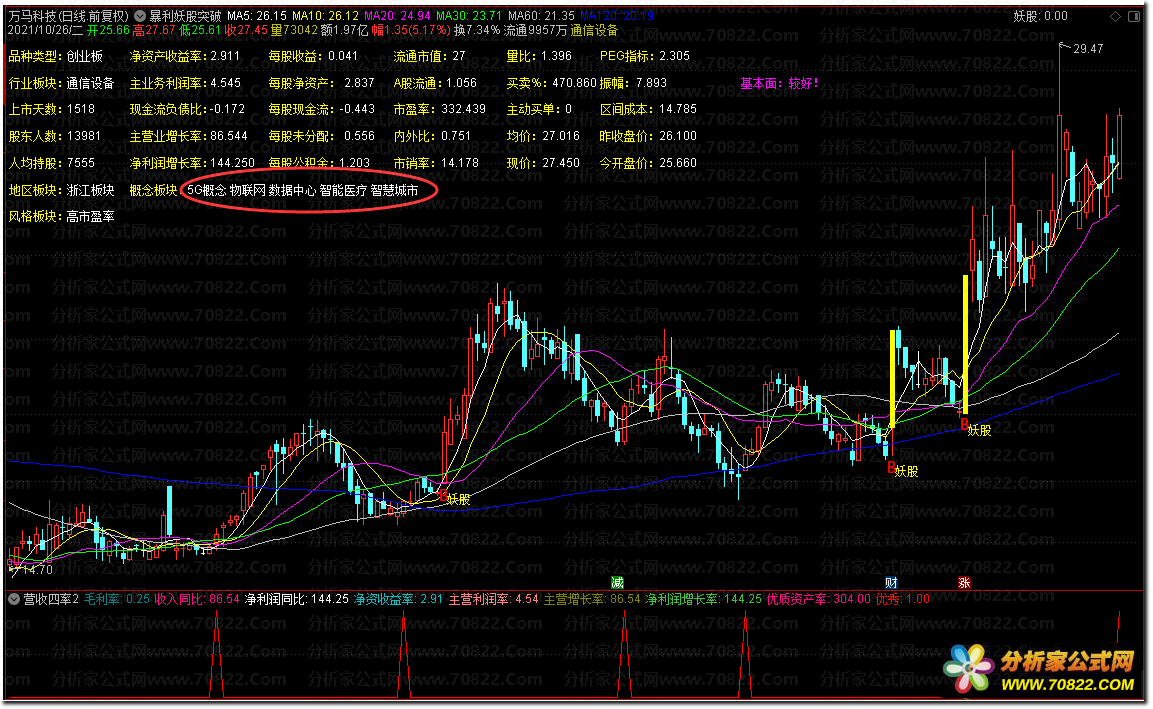Click the leftmost B妖股 signal marker
The width and height of the screenshot is (1153, 709).
tap(454, 498)
